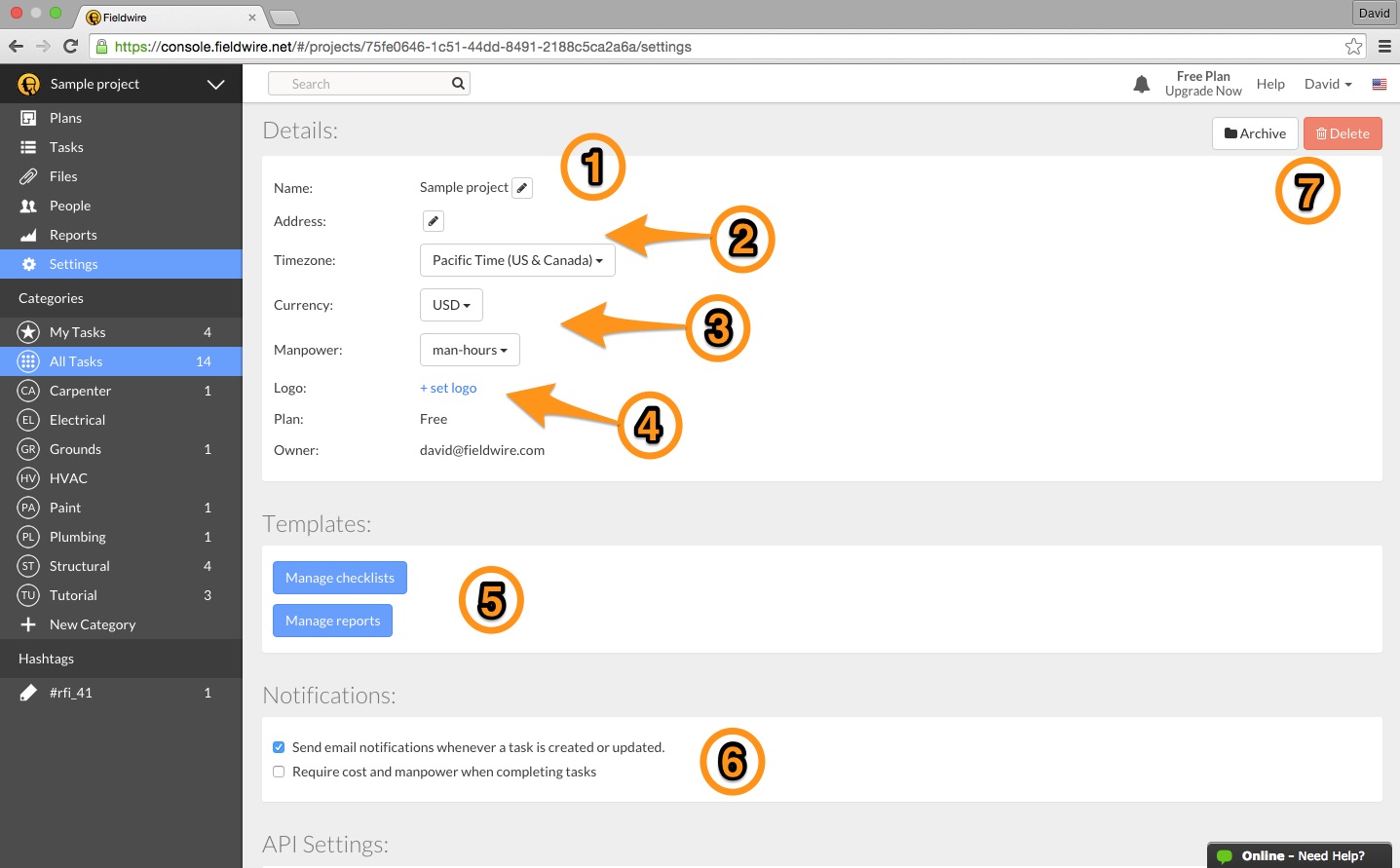
Task: Select Settings in the sidebar
Action: coord(121,264)
